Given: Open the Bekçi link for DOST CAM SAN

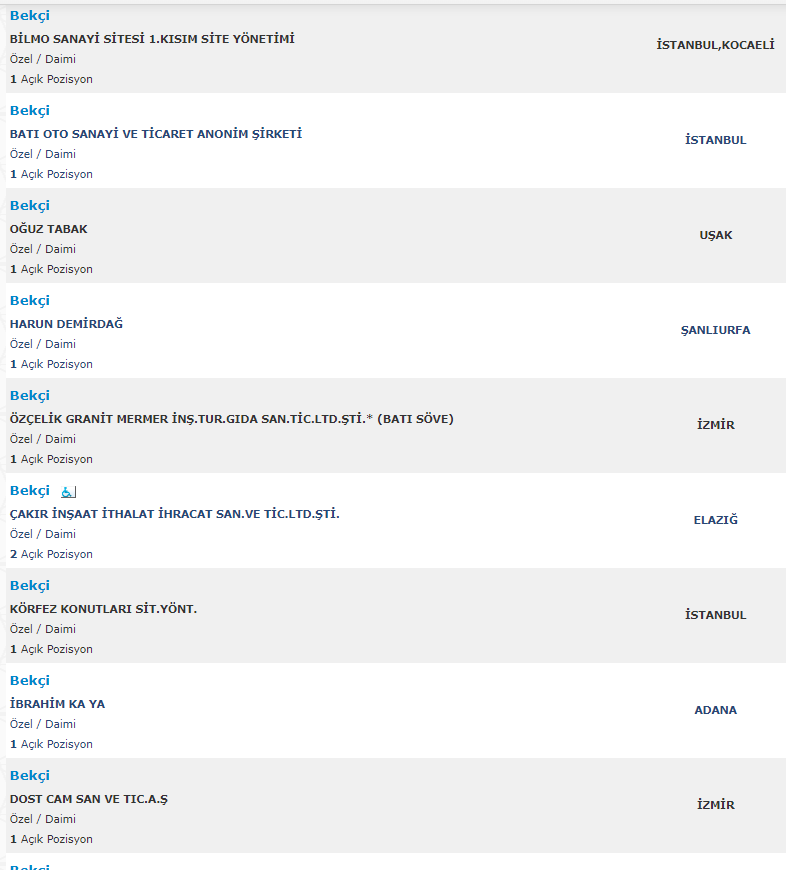Looking at the screenshot, I should point(30,776).
